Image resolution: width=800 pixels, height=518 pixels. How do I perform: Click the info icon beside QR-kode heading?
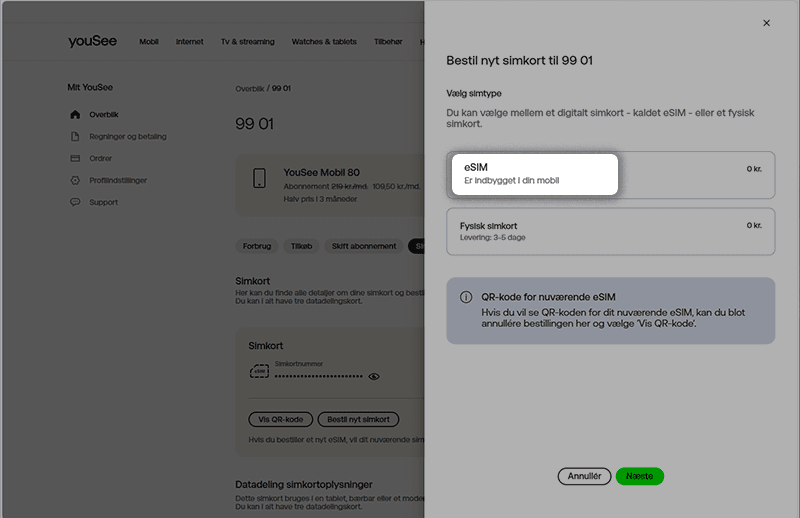tap(466, 297)
